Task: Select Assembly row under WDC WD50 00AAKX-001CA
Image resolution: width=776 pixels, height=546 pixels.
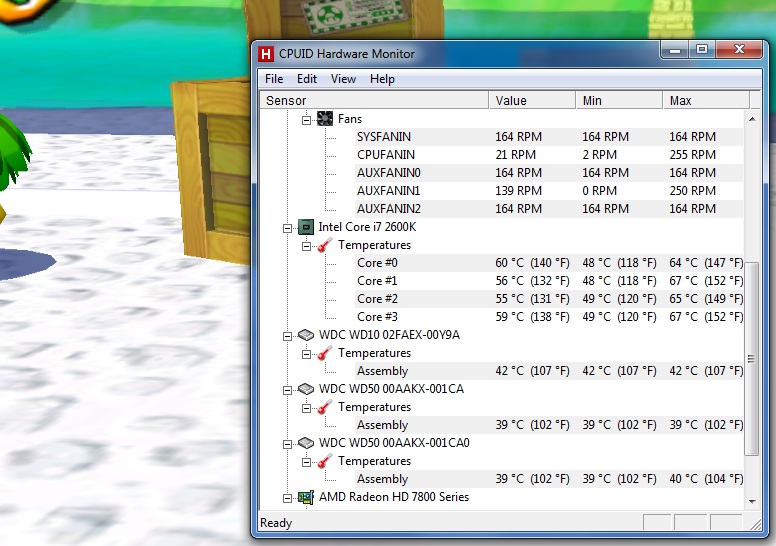Action: tap(549, 425)
